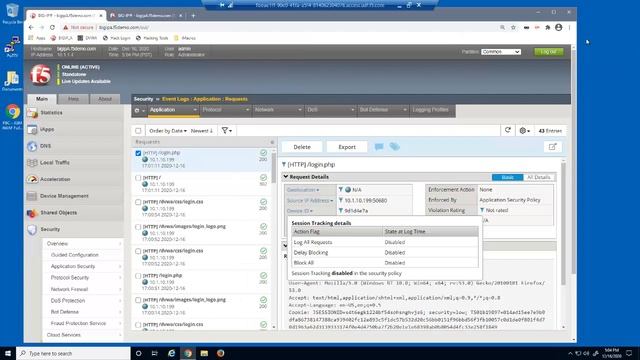640x360 pixels.
Task: Open the Partition Common dropdown
Action: pyautogui.click(x=501, y=52)
